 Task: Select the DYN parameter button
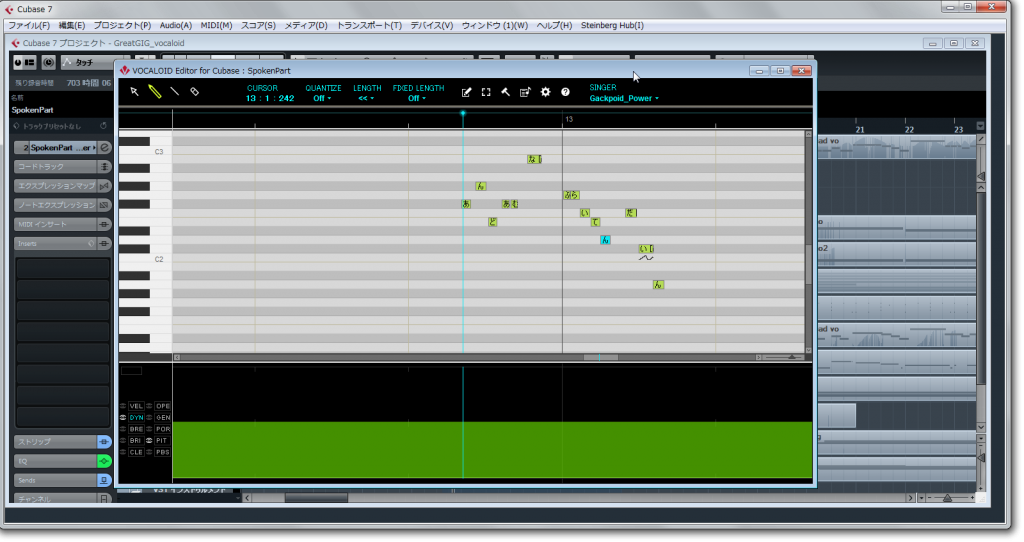(x=136, y=417)
